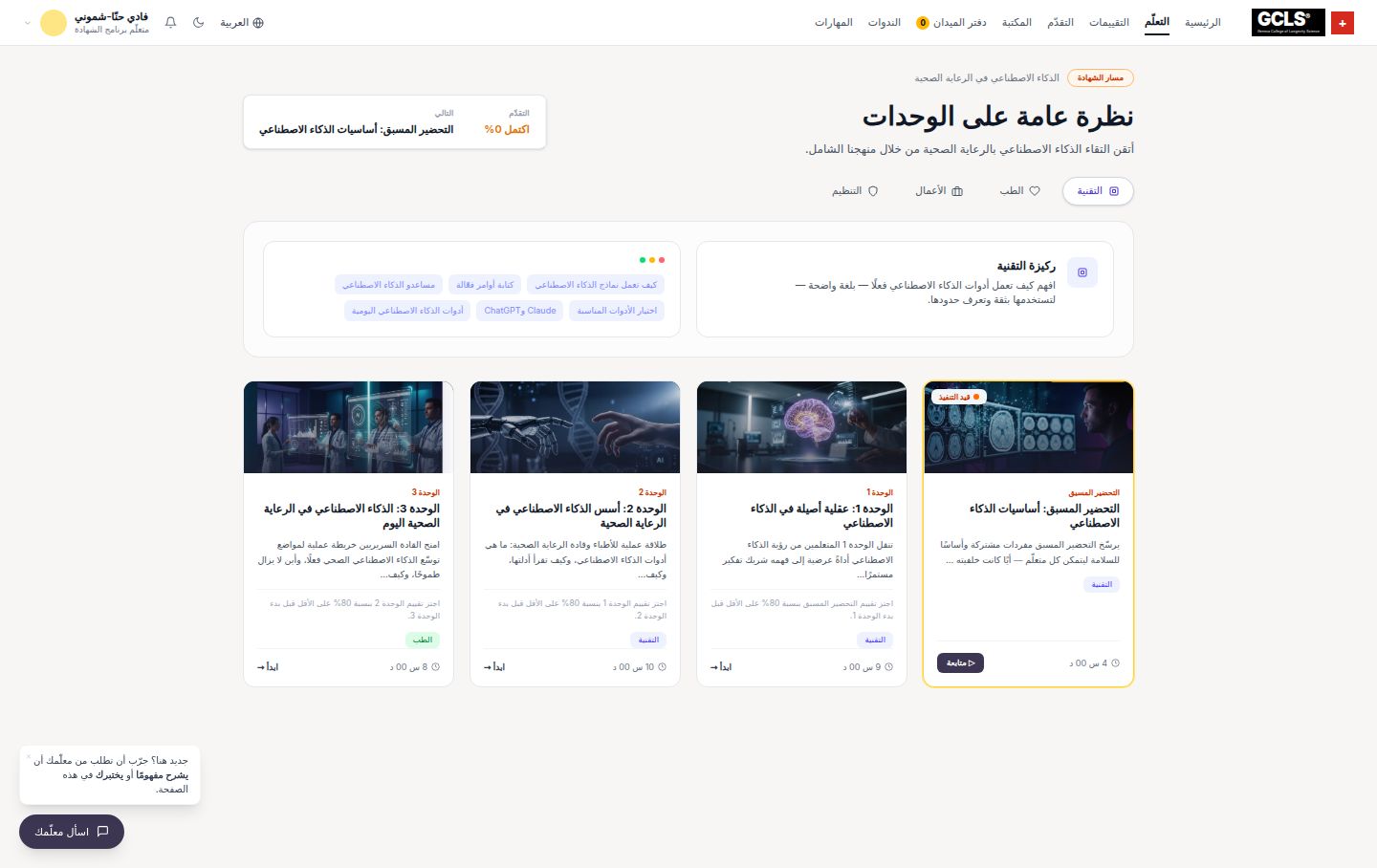Image resolution: width=1377 pixels, height=868 pixels.
Task: Click the clock icon next to 8 س 00 د
Action: pos(435,667)
